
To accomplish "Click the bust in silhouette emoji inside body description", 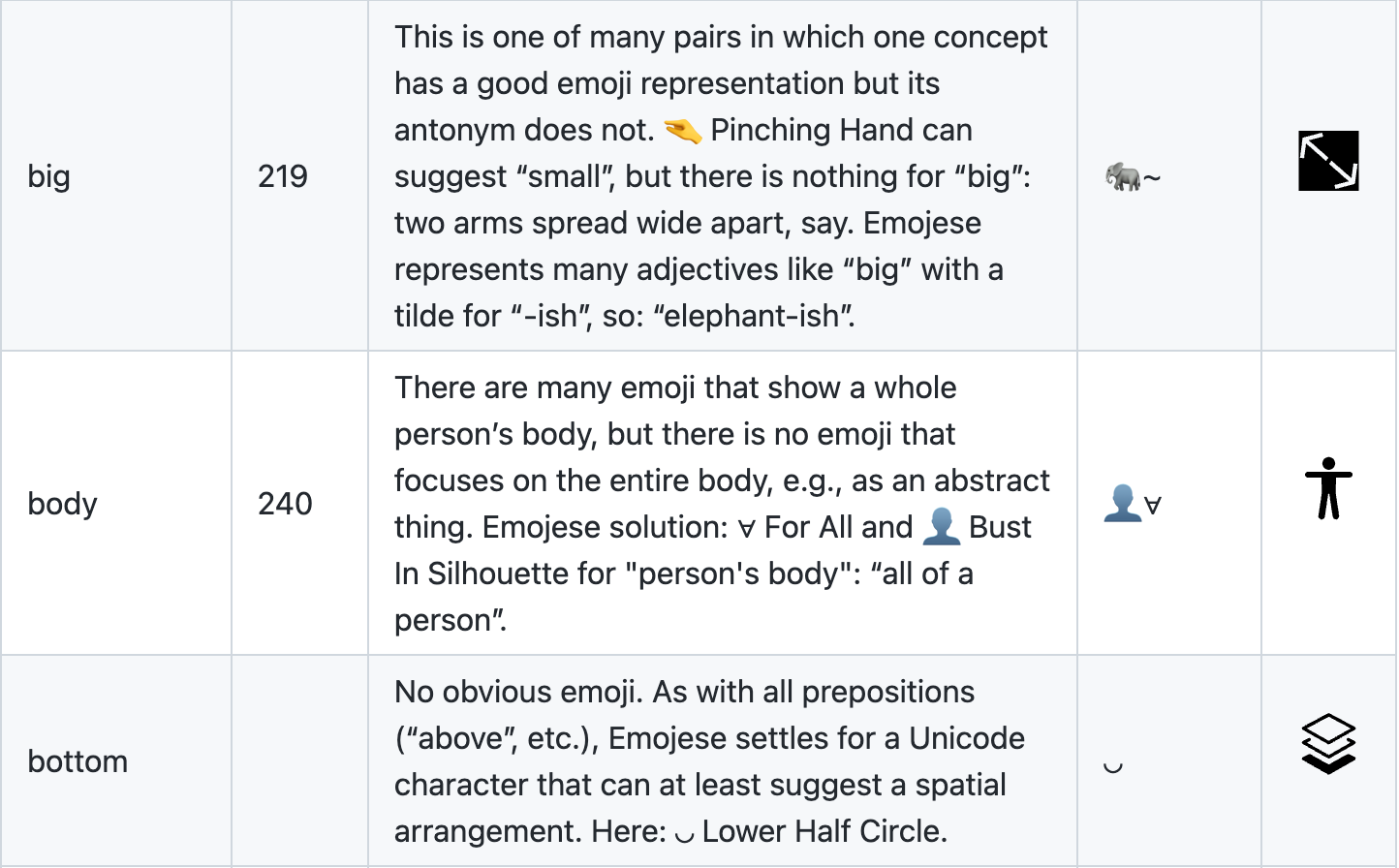I will pos(941,527).
